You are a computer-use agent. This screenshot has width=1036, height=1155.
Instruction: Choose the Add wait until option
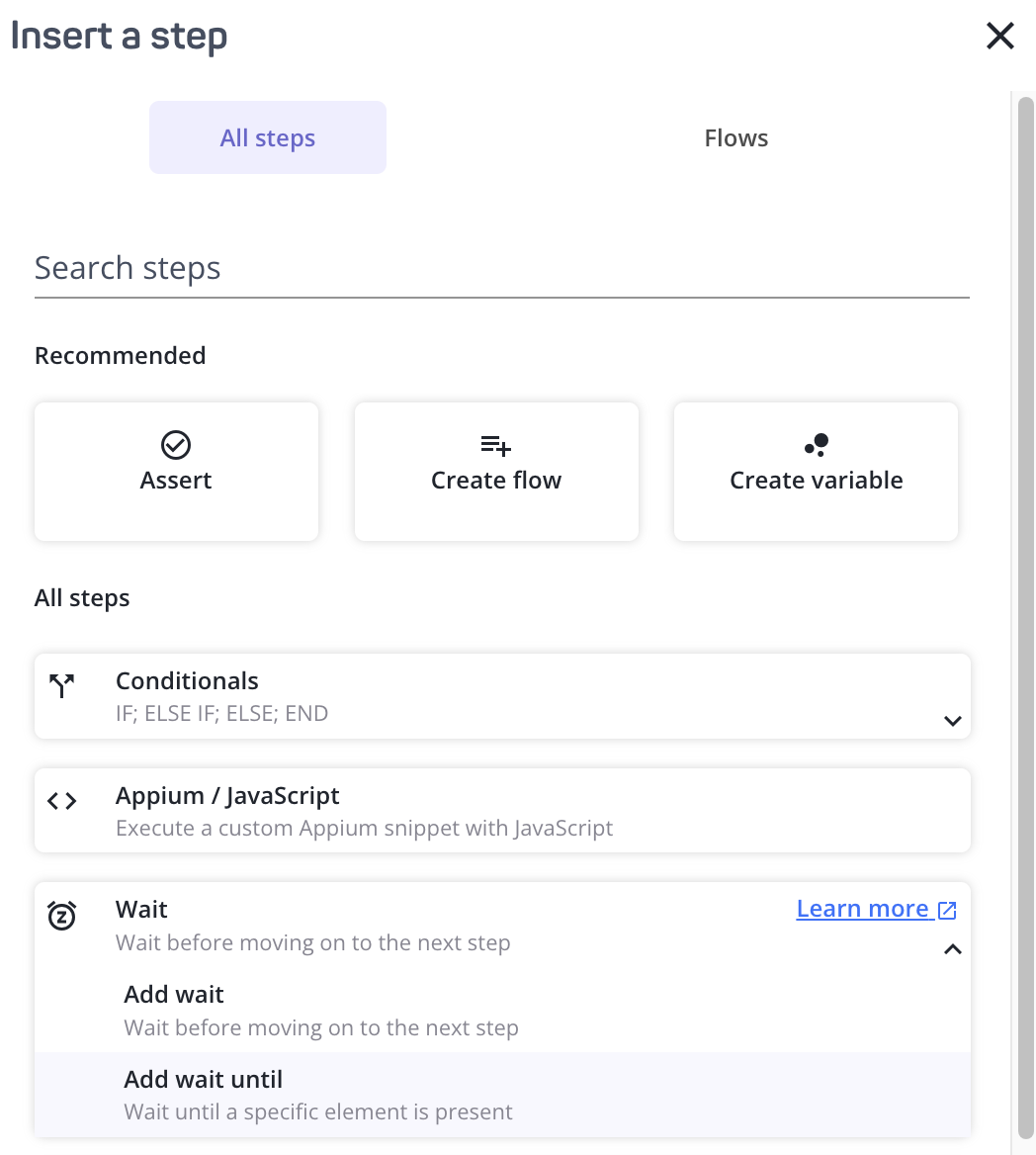(502, 1095)
